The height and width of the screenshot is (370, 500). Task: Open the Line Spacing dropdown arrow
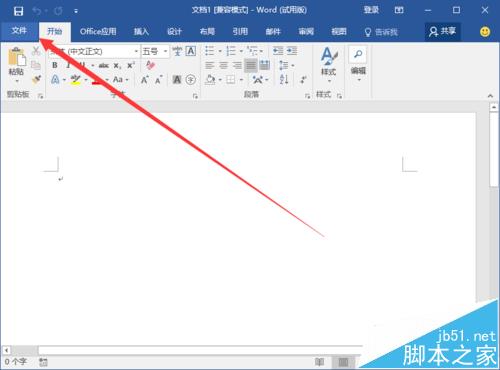tap(293, 66)
